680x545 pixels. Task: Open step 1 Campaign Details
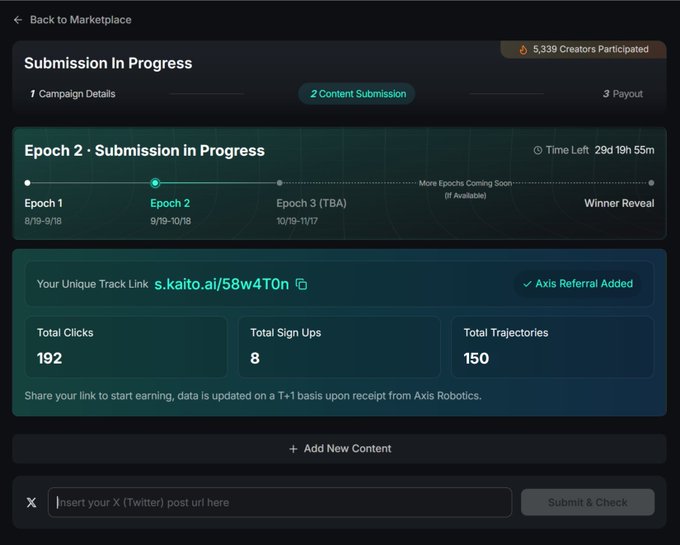[72, 94]
